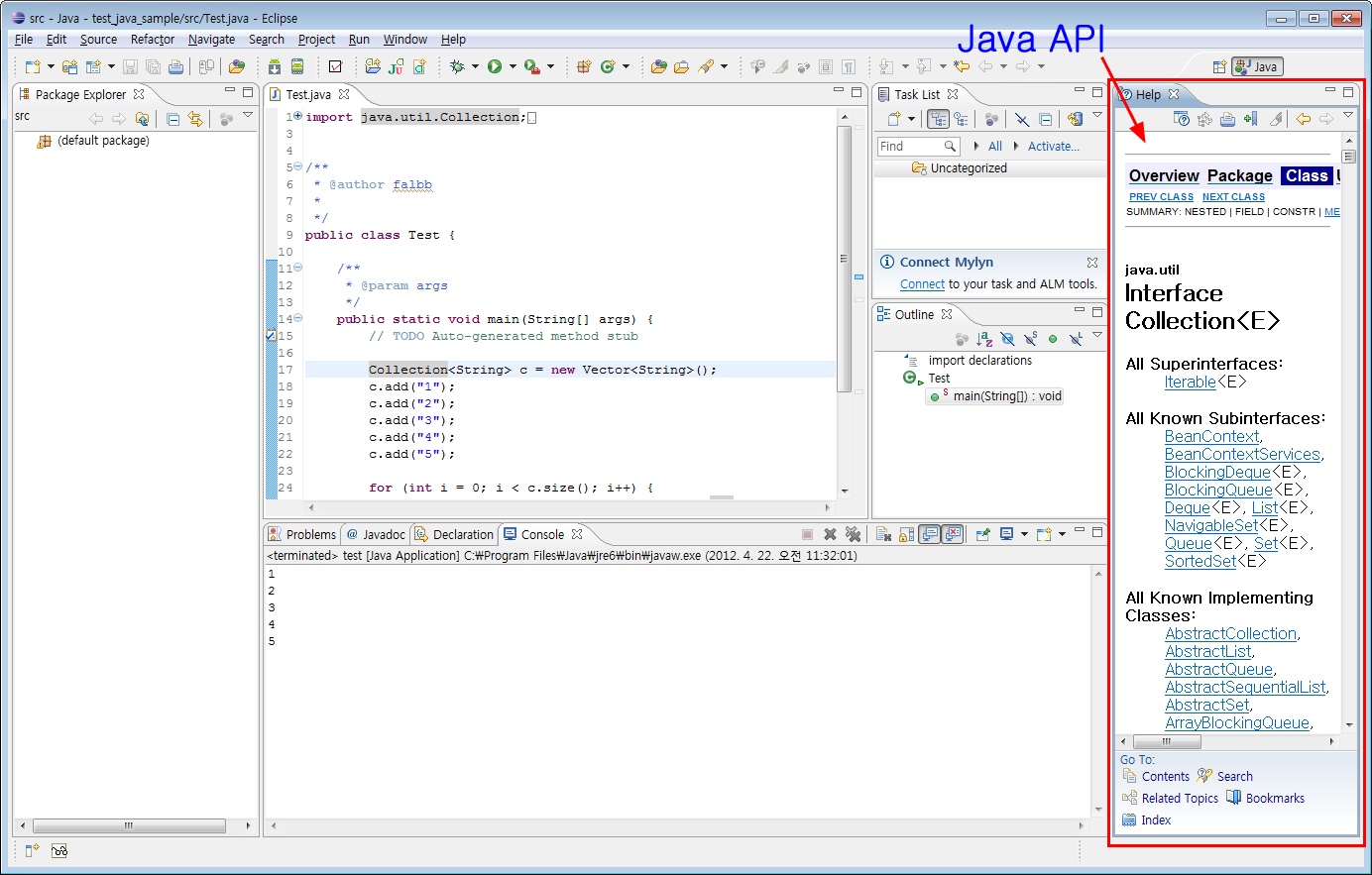Click the Help view horizontal scrollbar thumb
This screenshot has height=875, width=1372.
point(1167,741)
